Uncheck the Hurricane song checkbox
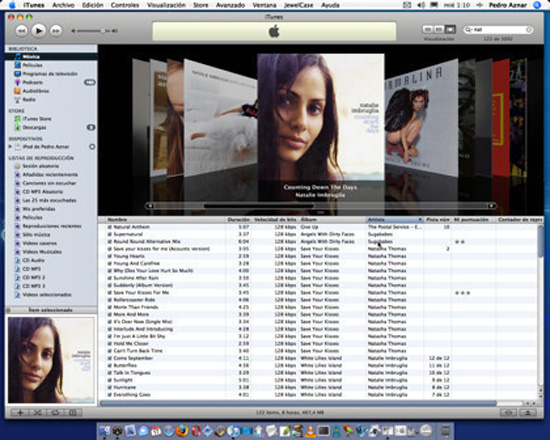 click(x=109, y=387)
